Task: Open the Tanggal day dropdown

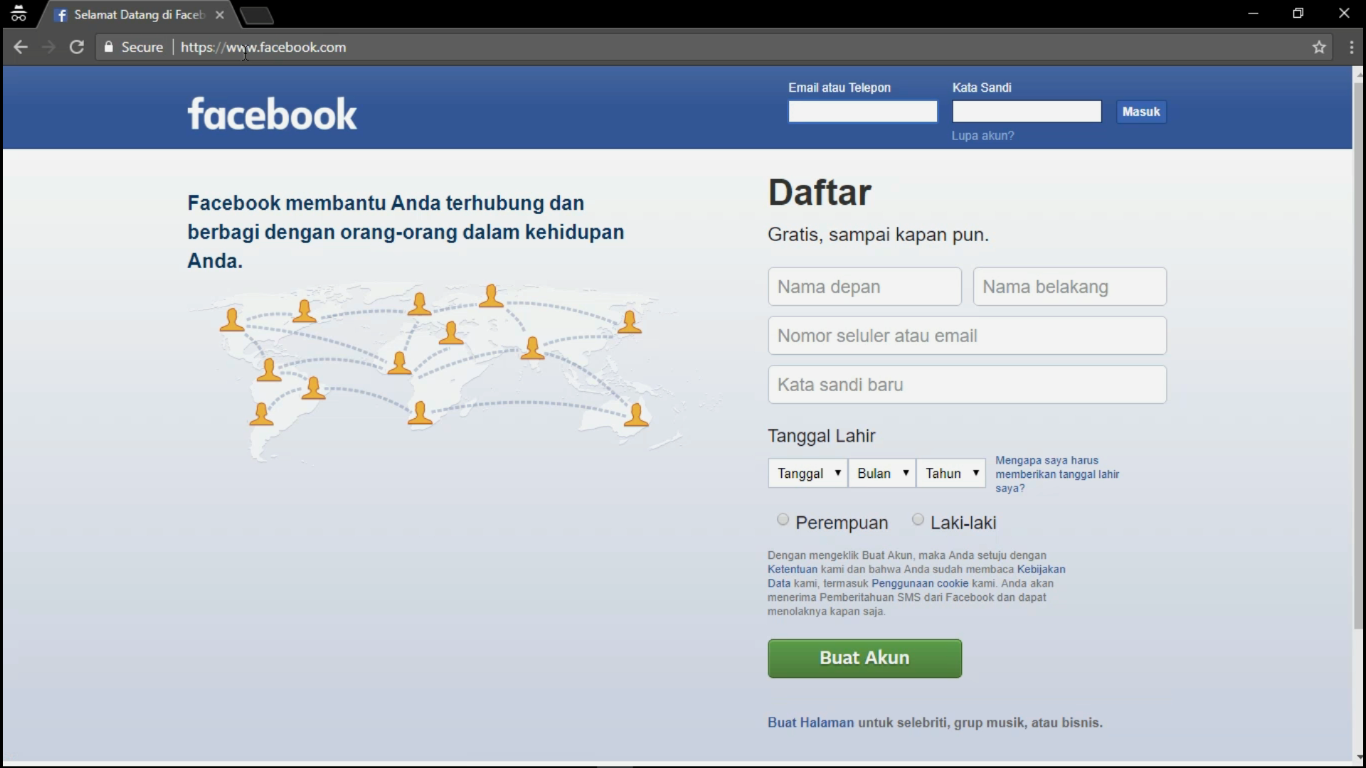Action: click(807, 472)
